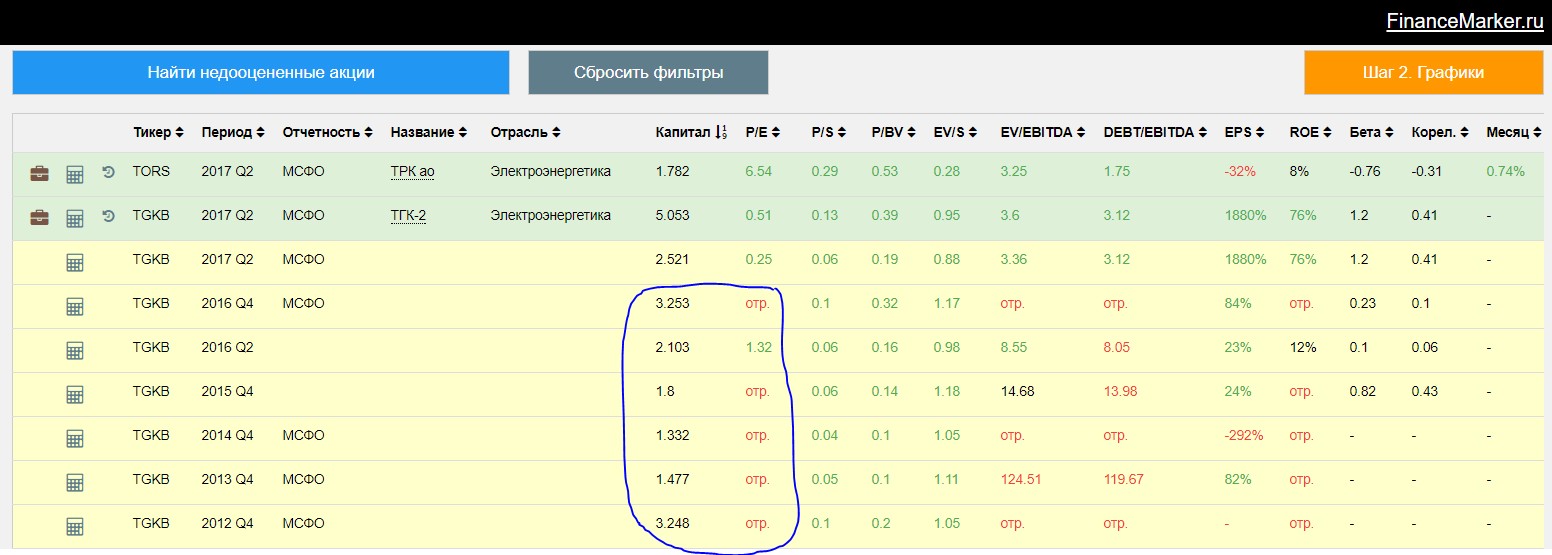
Task: Go to Шаг 2. Графики
Action: [1423, 73]
